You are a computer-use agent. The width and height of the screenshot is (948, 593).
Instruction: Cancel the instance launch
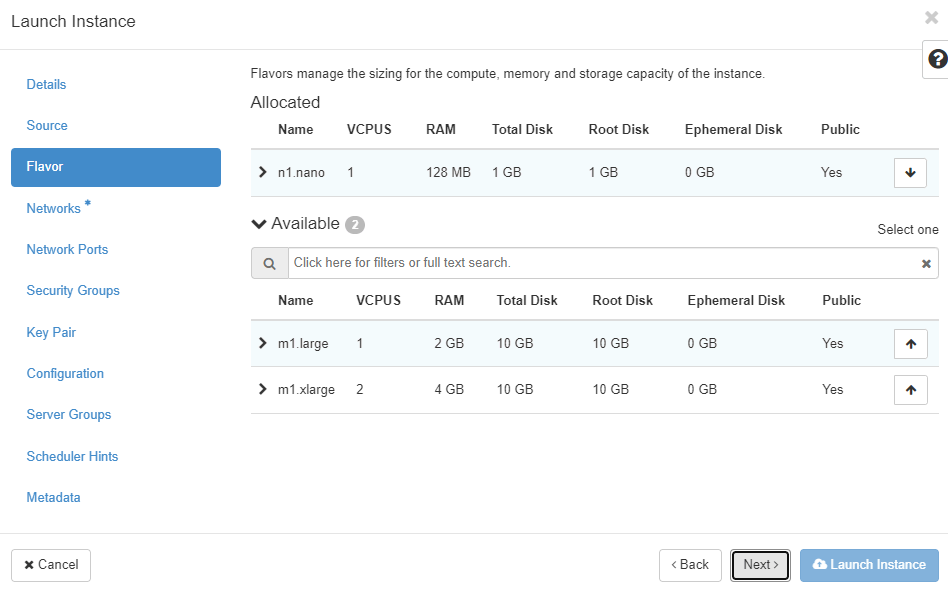pos(51,565)
